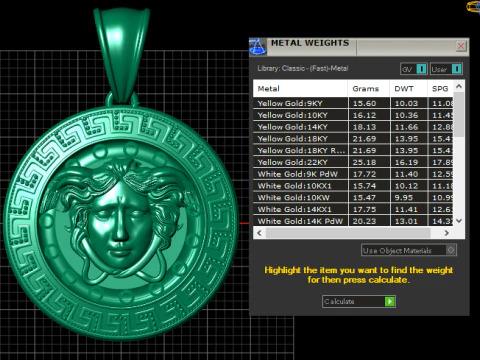Click the 18.13 grams value
Viewport: 480px width, 360px height.
(364, 127)
